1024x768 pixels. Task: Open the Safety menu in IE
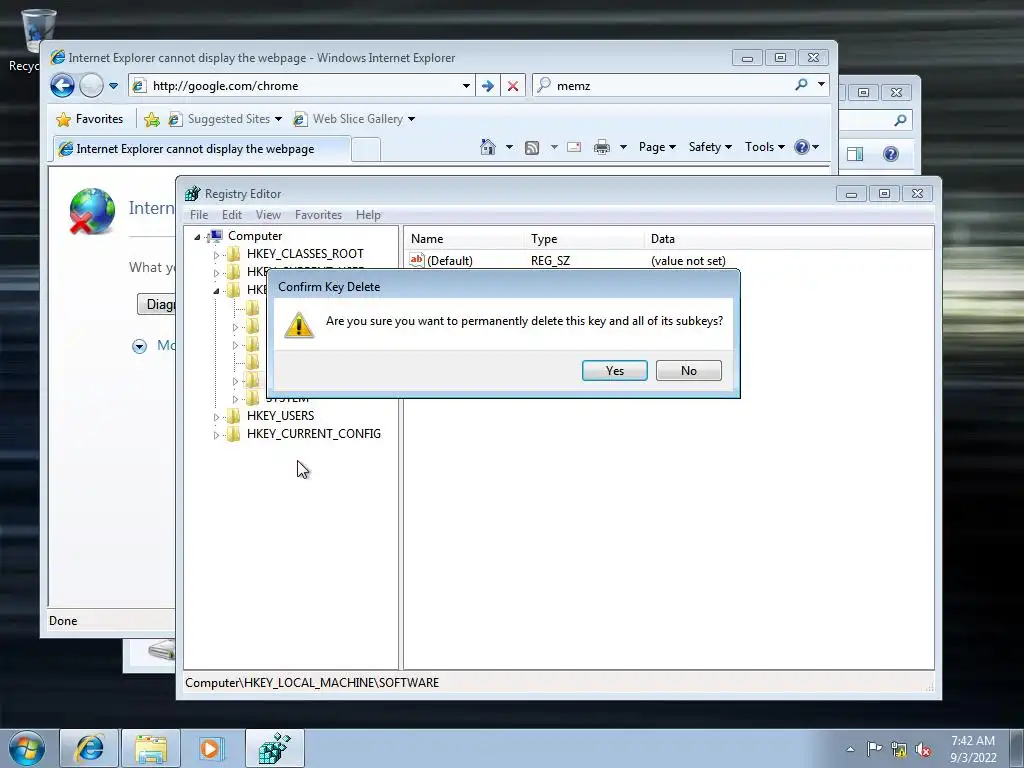[710, 147]
